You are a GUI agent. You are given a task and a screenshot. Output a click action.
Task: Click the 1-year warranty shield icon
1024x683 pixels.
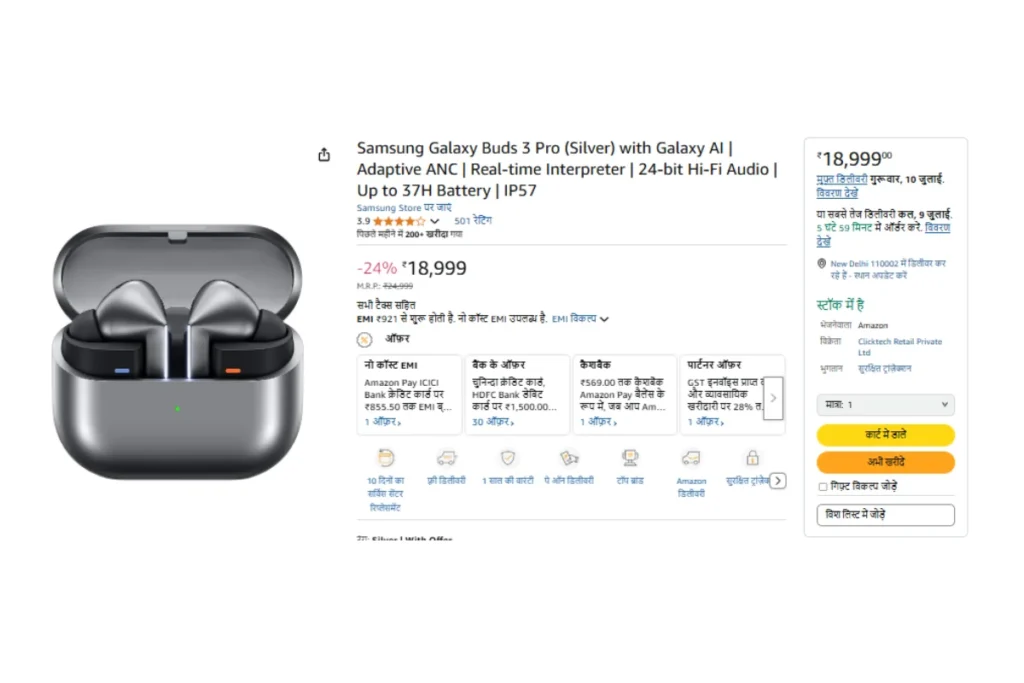(x=508, y=458)
